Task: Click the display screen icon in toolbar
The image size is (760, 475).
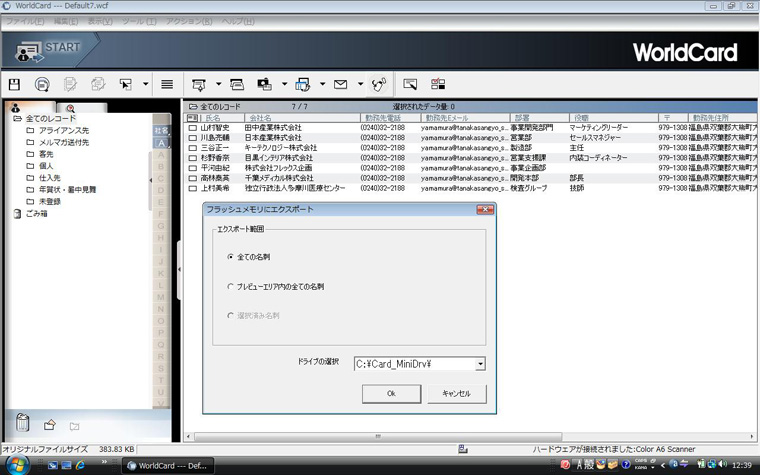Action: 410,85
